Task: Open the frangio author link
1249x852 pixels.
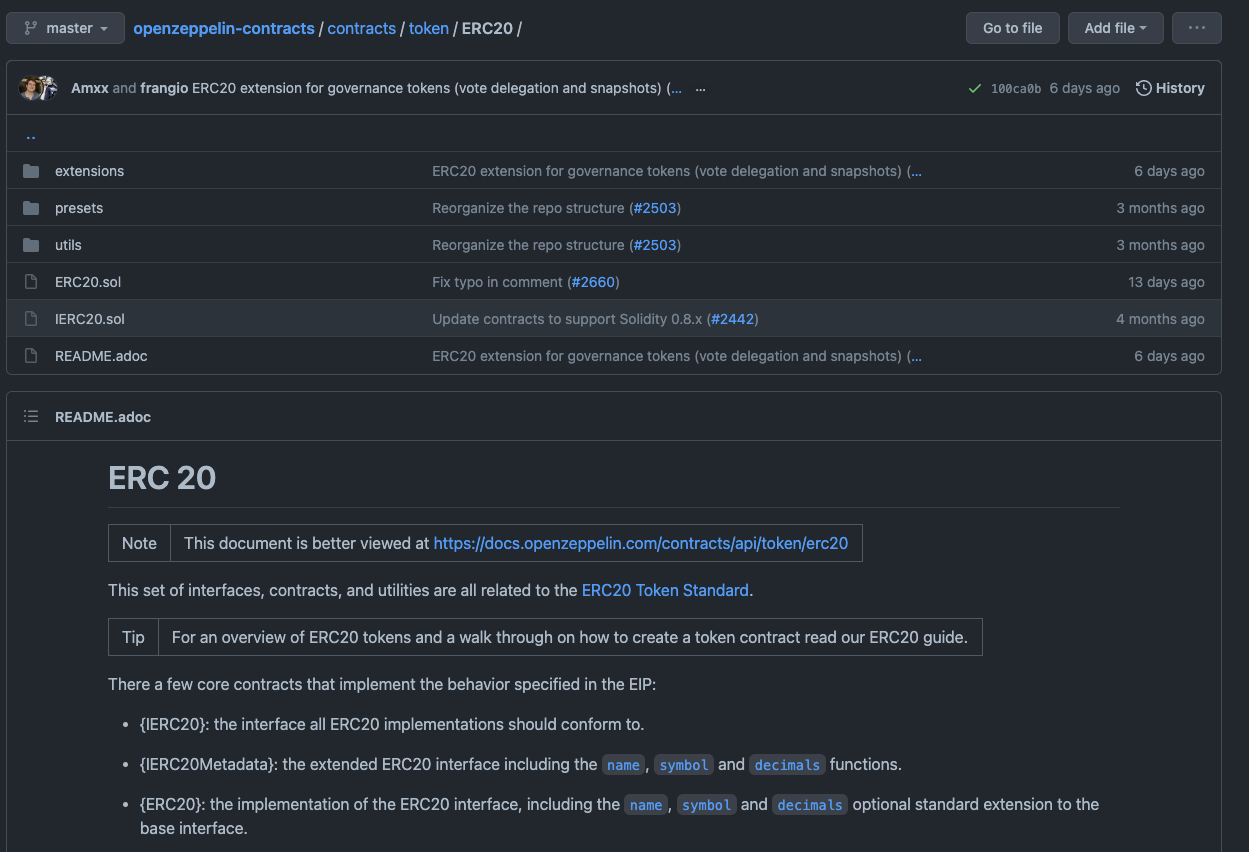Action: point(164,88)
